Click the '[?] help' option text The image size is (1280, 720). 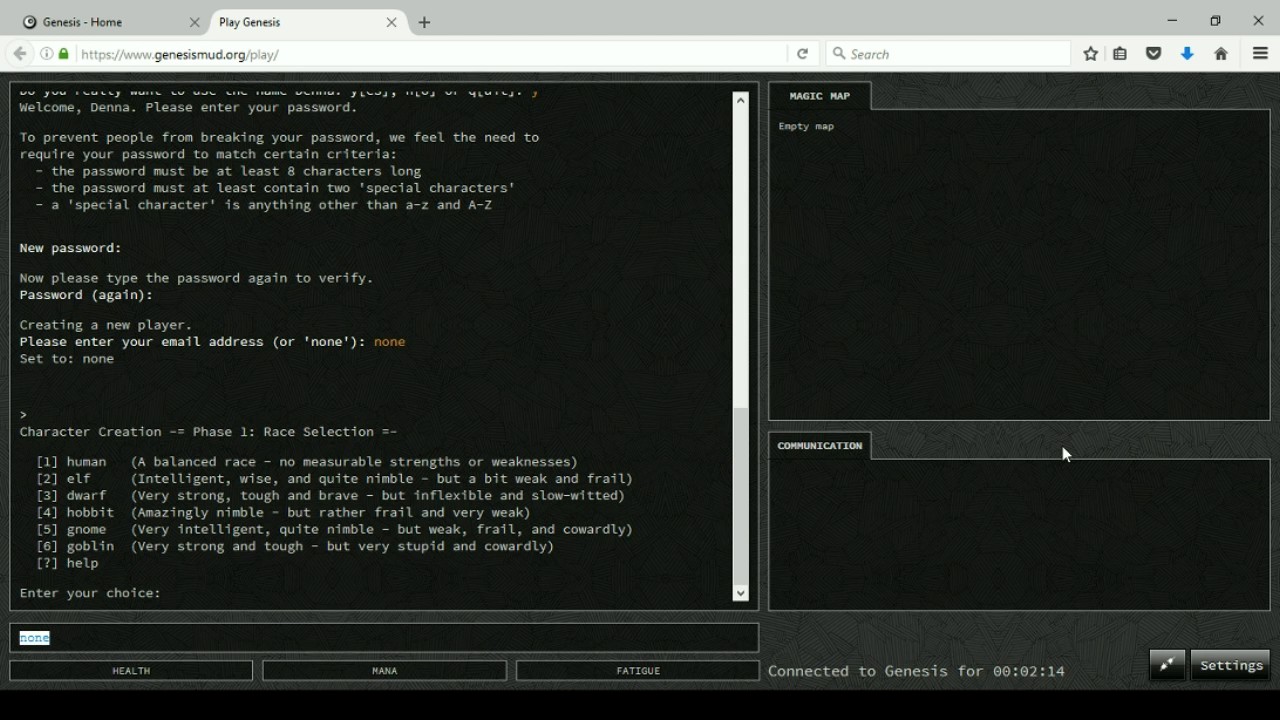point(67,564)
